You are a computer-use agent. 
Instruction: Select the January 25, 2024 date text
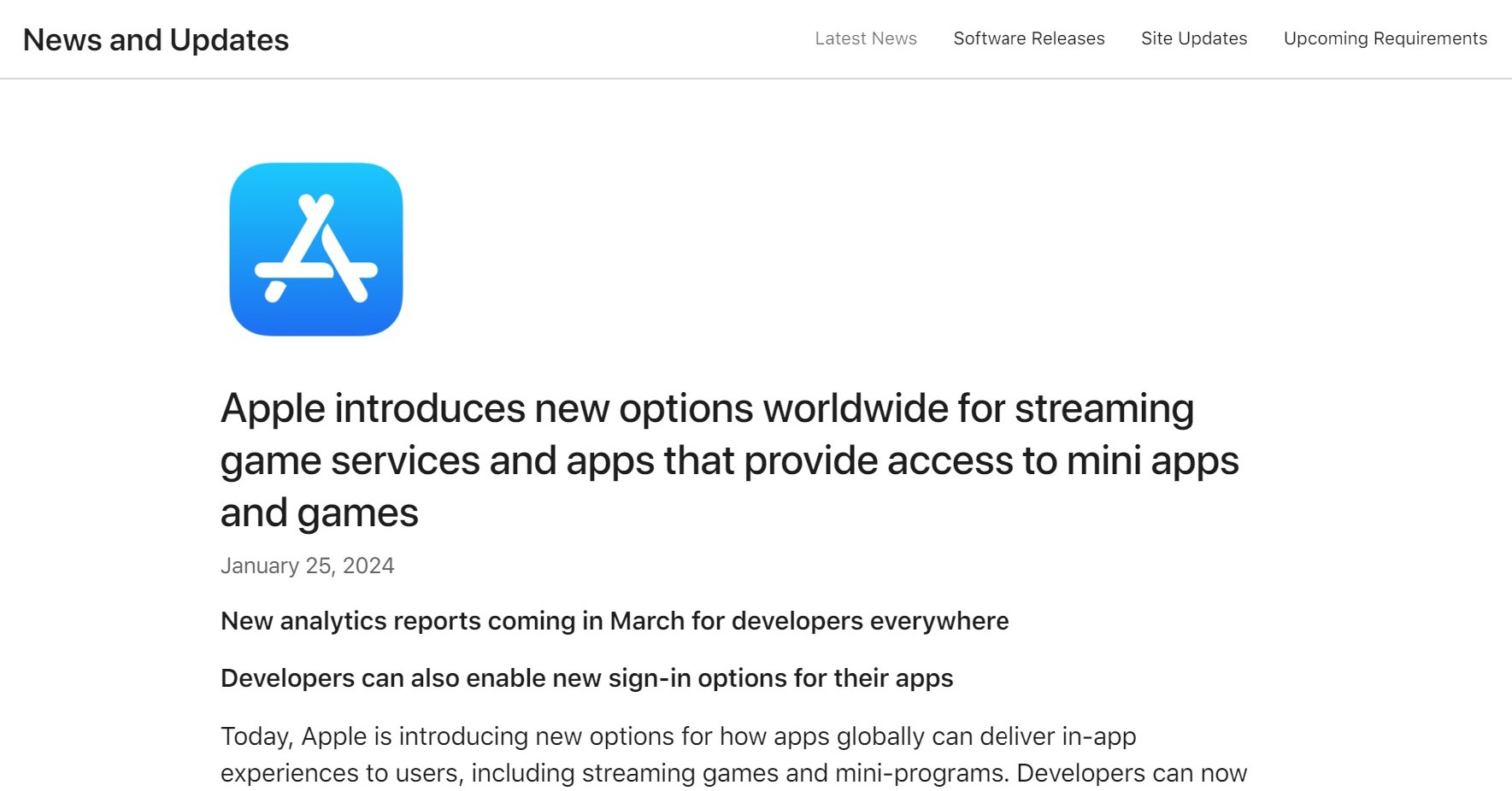click(307, 565)
